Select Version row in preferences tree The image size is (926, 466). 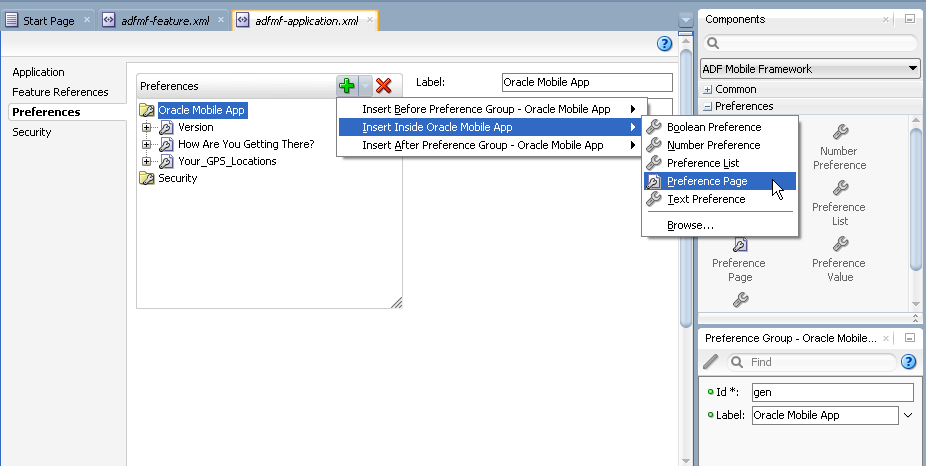coord(195,128)
